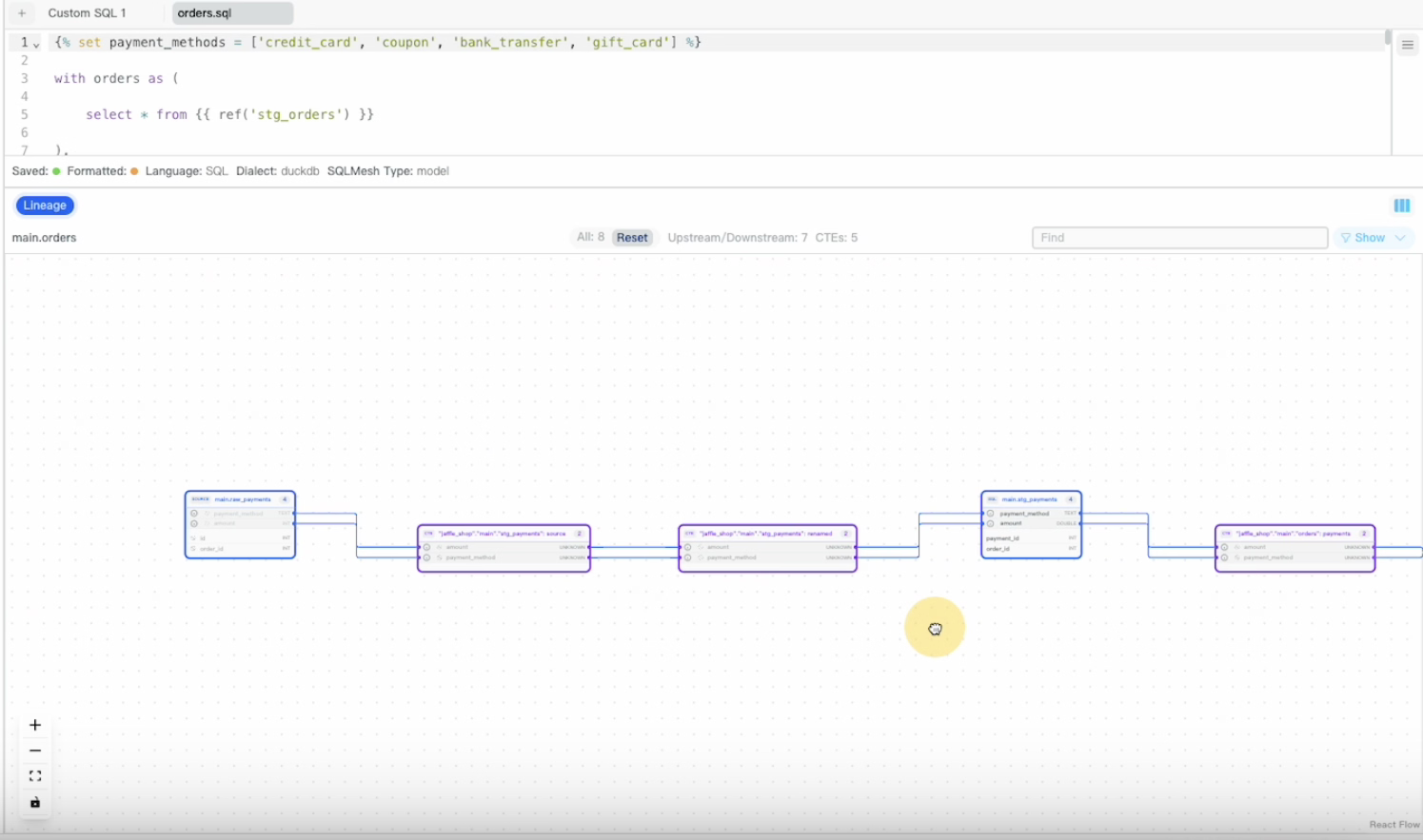The image size is (1423, 840).
Task: Open a new tab with the plus icon
Action: pyautogui.click(x=21, y=13)
